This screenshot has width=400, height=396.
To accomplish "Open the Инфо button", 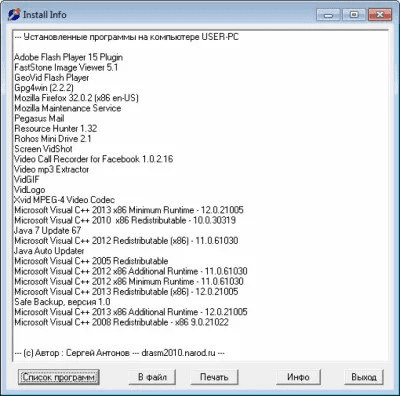I will click(298, 377).
